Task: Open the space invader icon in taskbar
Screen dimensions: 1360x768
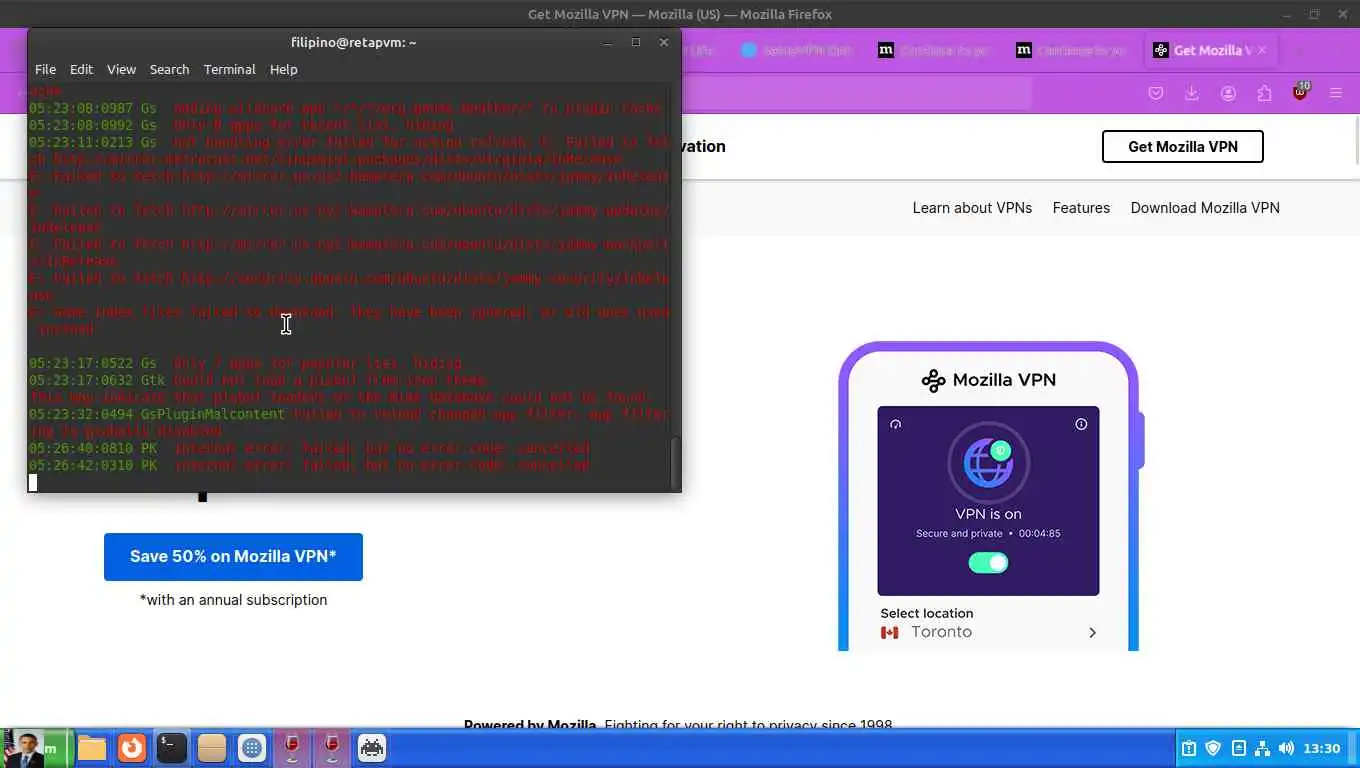Action: click(x=372, y=748)
